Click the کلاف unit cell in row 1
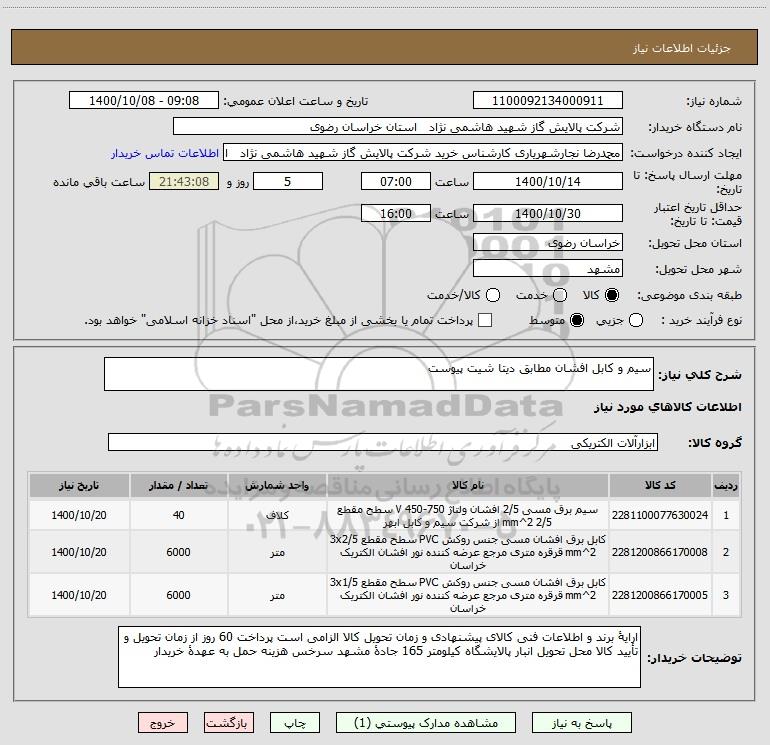This screenshot has height=745, width=770. pyautogui.click(x=277, y=515)
